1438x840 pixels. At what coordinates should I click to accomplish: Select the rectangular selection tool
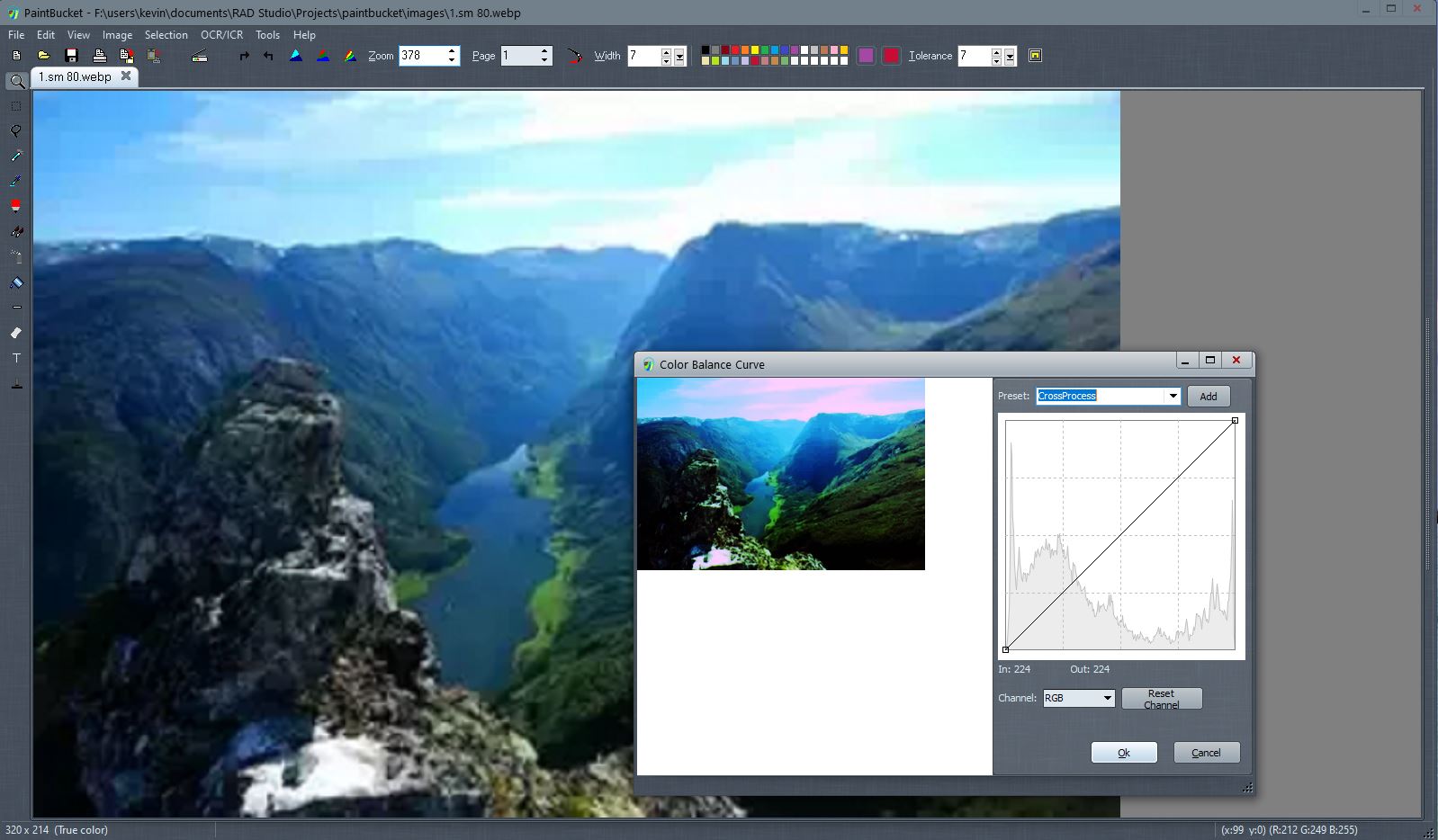16,106
